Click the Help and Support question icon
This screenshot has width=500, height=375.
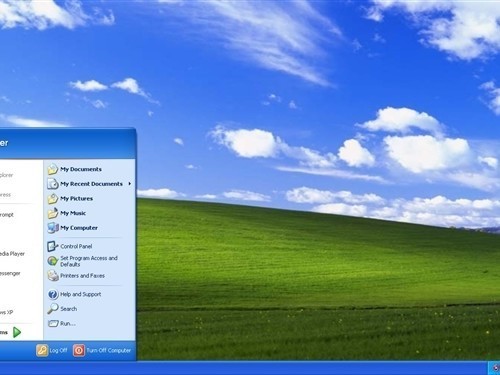point(53,294)
